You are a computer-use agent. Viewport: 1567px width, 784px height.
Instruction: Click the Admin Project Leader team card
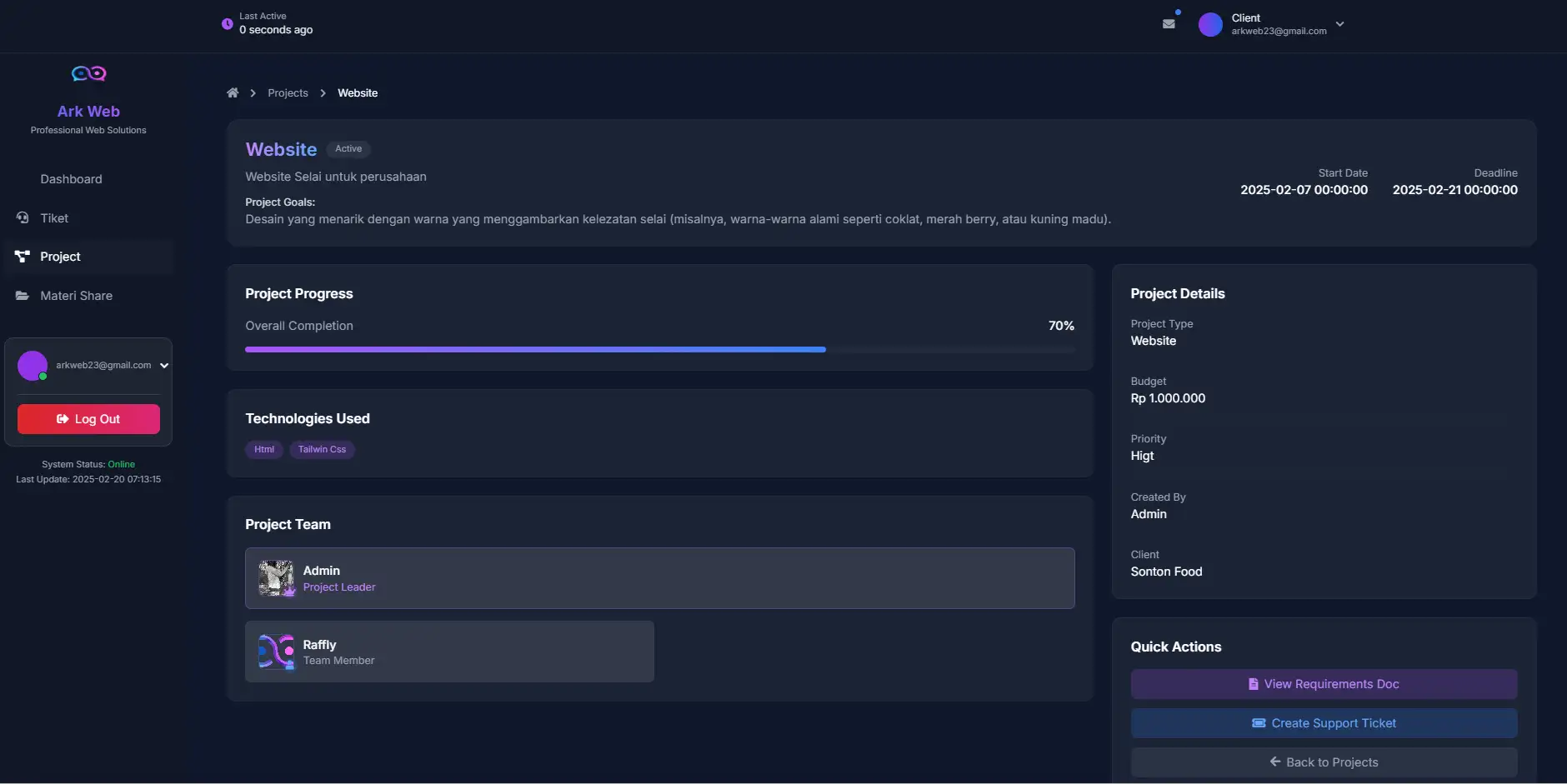(659, 577)
